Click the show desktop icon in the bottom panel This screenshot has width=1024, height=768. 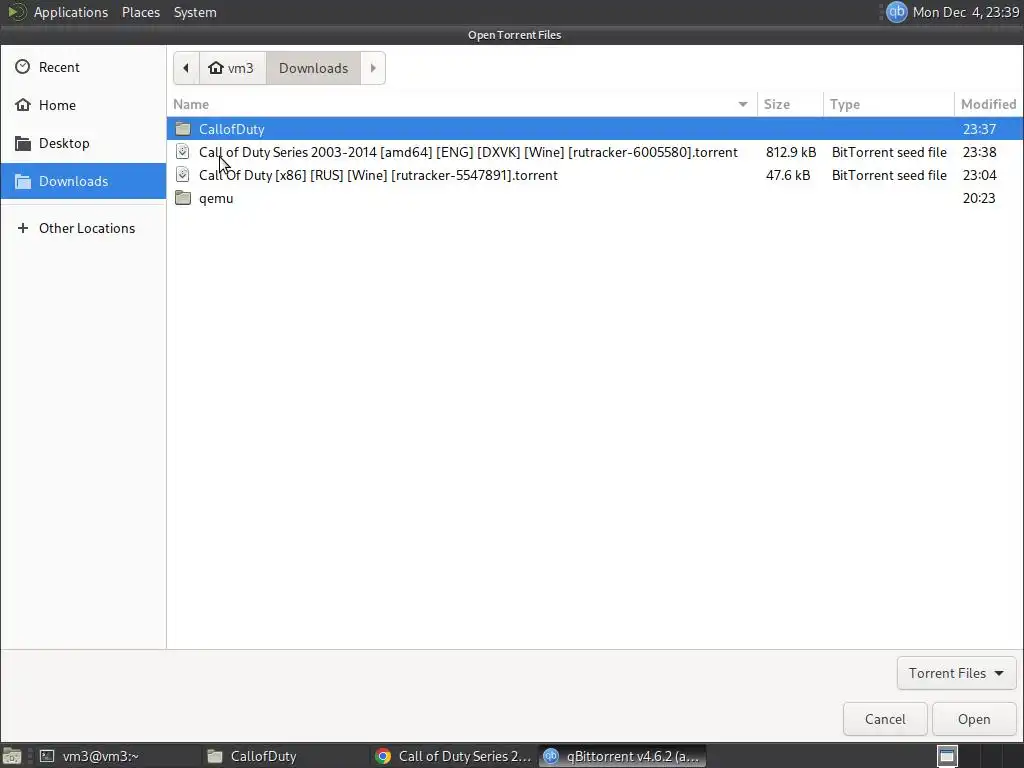pos(12,756)
